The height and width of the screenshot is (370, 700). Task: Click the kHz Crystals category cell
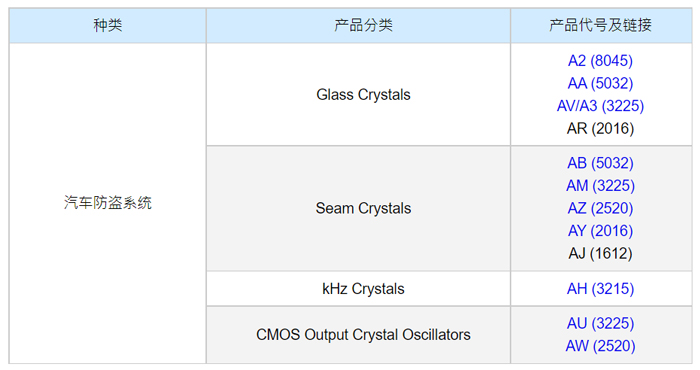click(358, 289)
